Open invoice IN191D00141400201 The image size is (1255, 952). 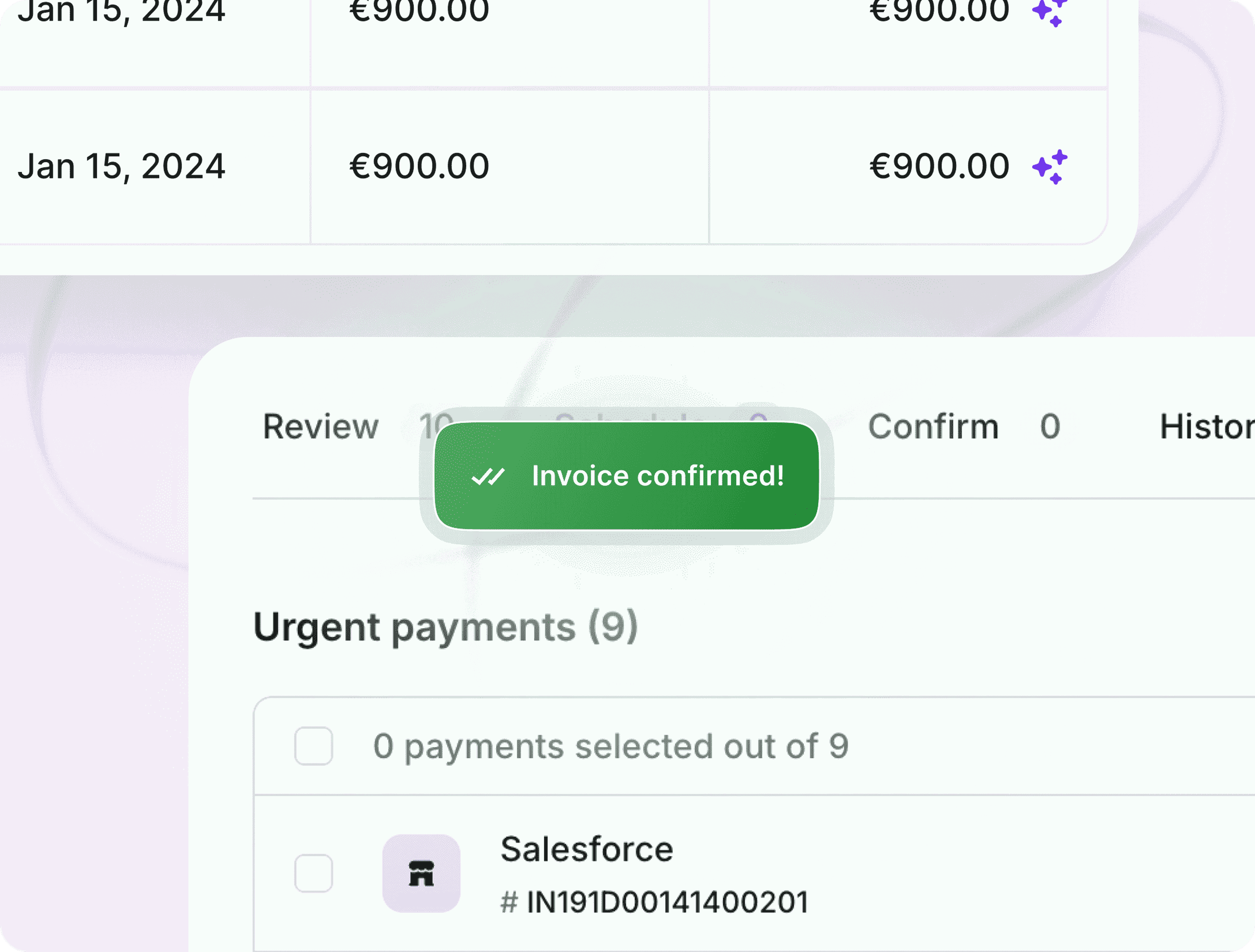[667, 901]
